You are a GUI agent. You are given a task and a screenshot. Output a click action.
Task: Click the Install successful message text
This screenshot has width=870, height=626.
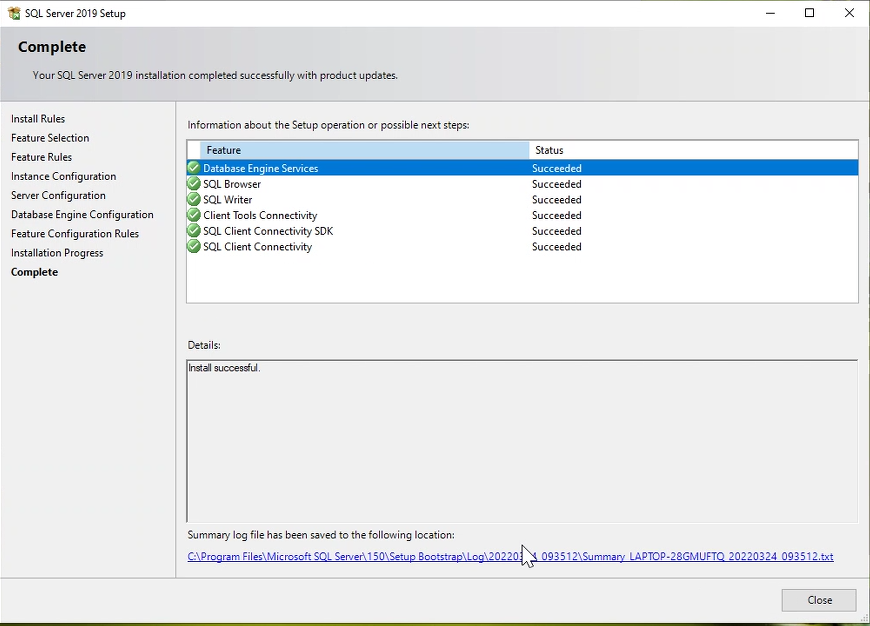tap(224, 367)
